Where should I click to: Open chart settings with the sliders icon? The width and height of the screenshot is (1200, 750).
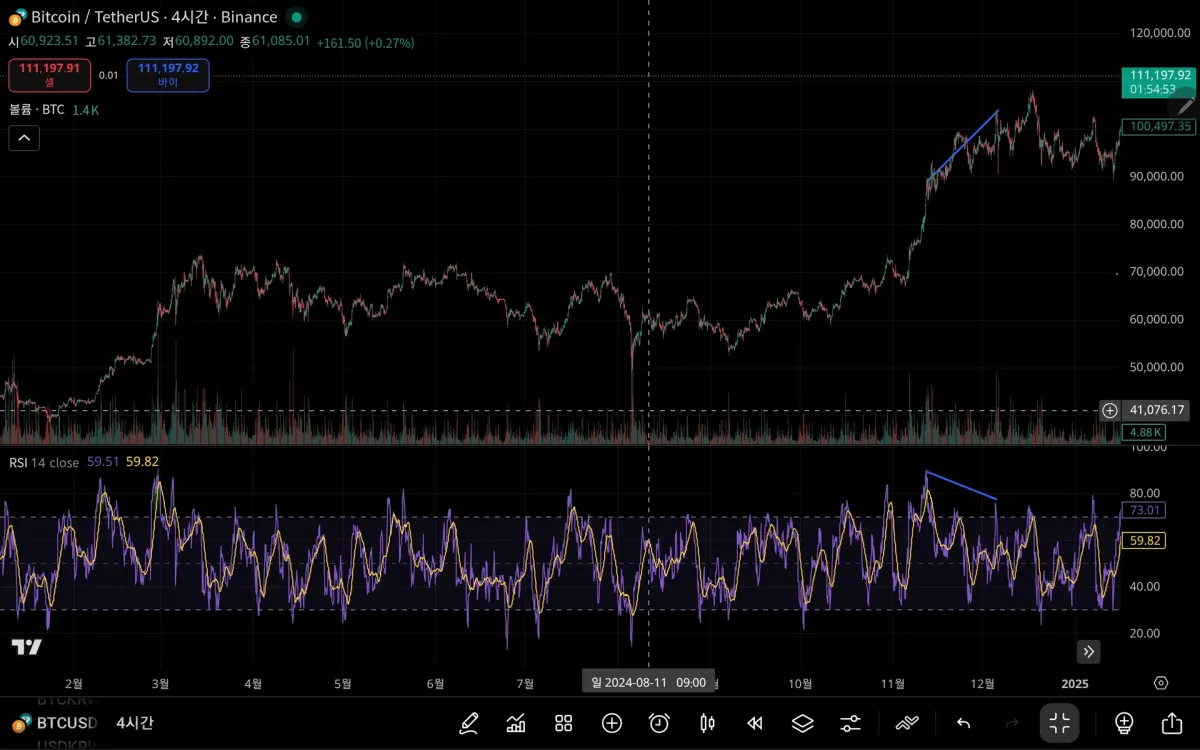[849, 723]
